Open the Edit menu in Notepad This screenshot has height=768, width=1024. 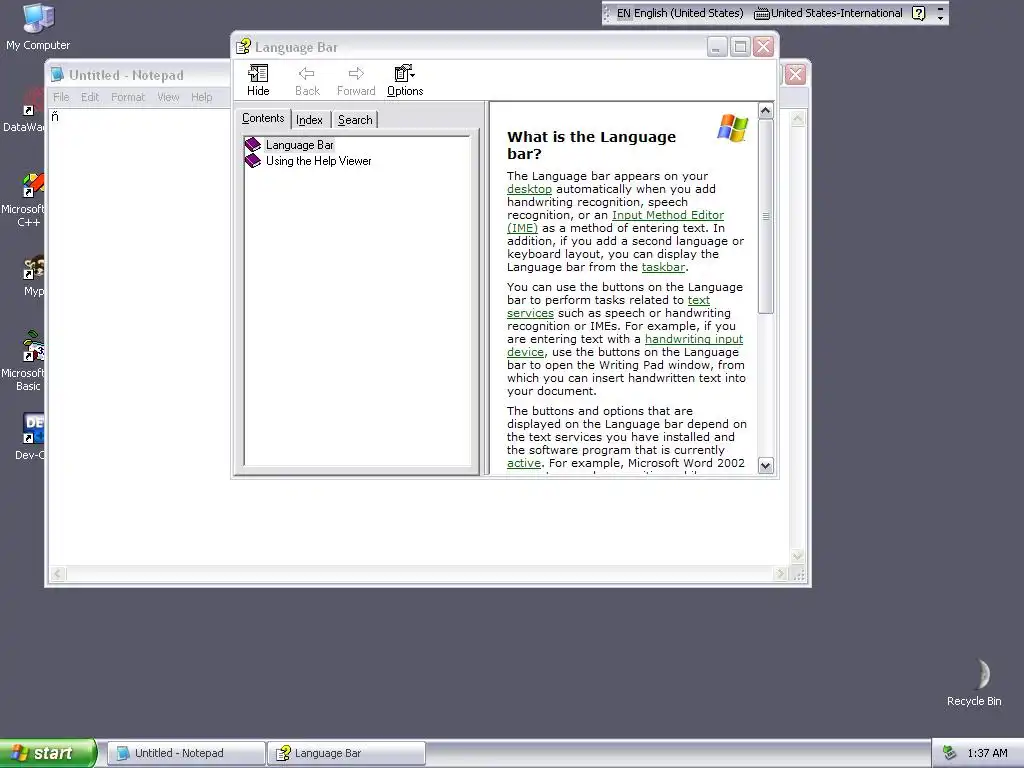90,97
